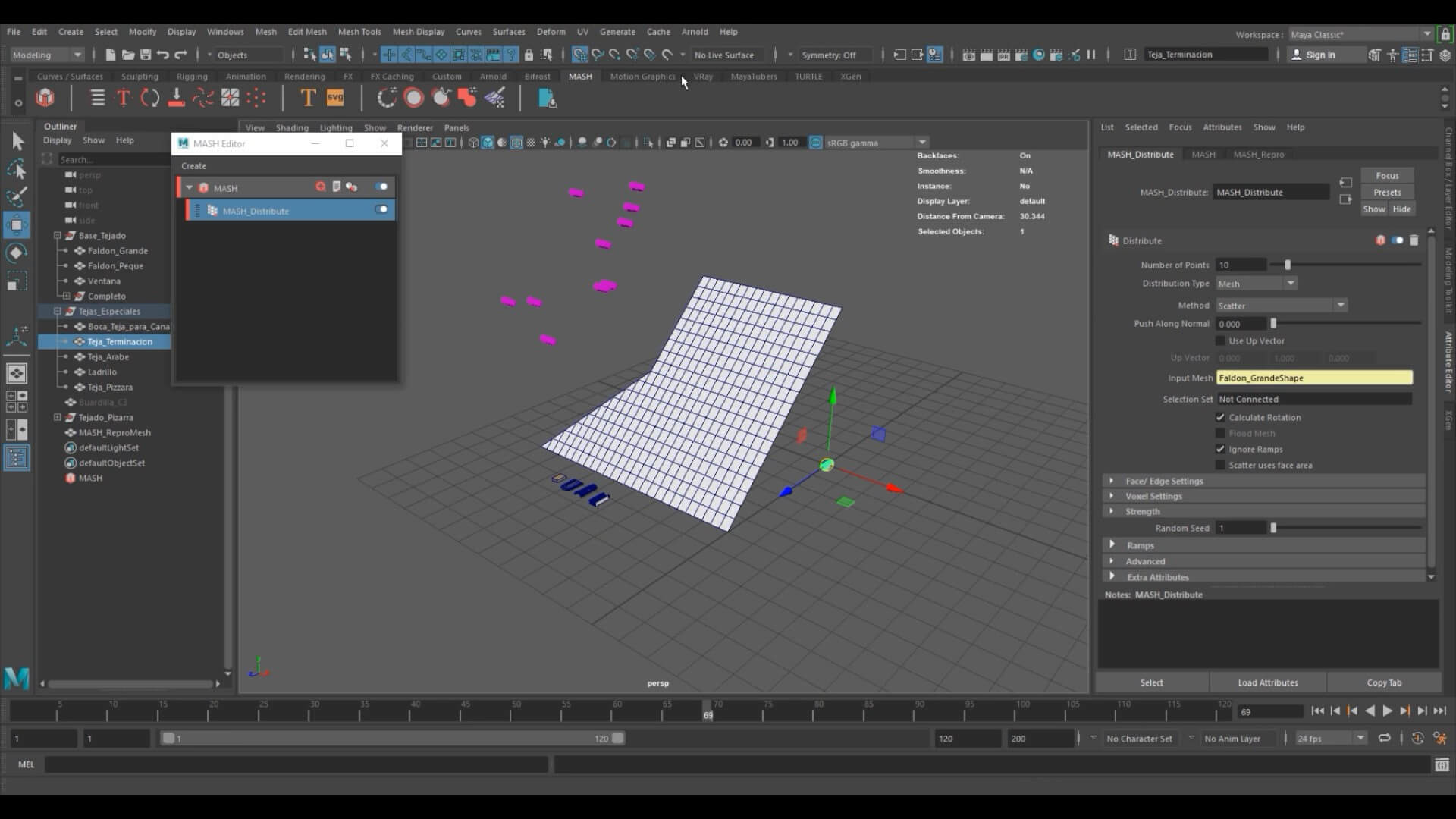This screenshot has height=819, width=1456.
Task: Click the Presets button
Action: (1386, 193)
